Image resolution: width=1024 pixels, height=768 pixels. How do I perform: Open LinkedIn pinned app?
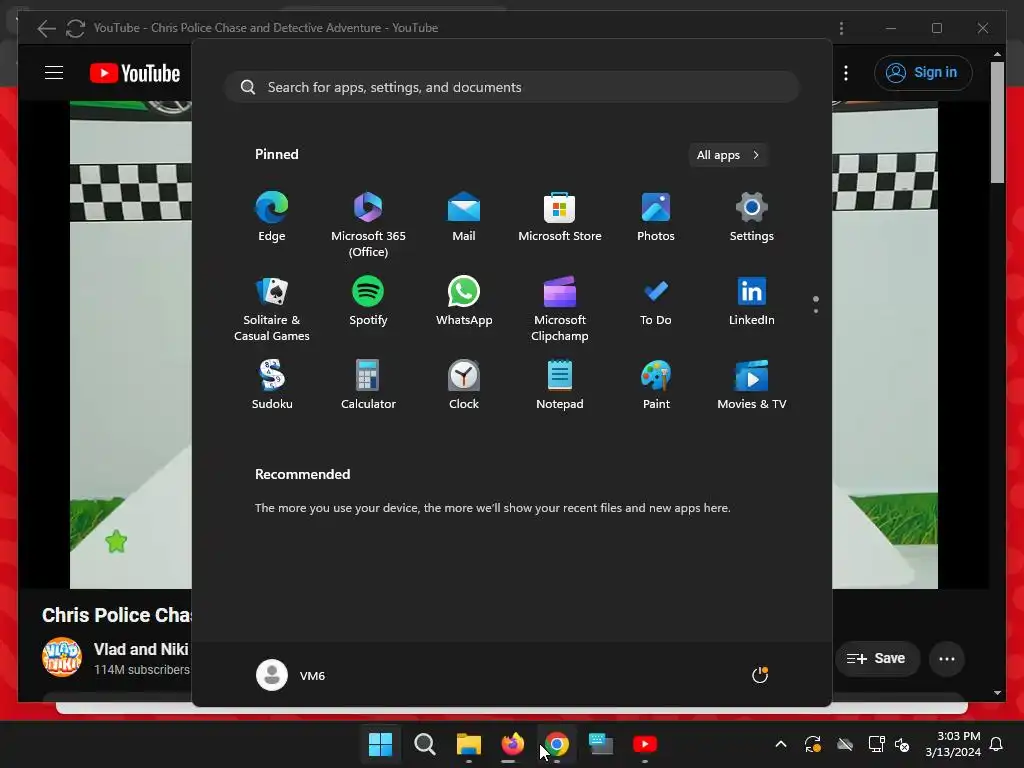click(x=752, y=301)
